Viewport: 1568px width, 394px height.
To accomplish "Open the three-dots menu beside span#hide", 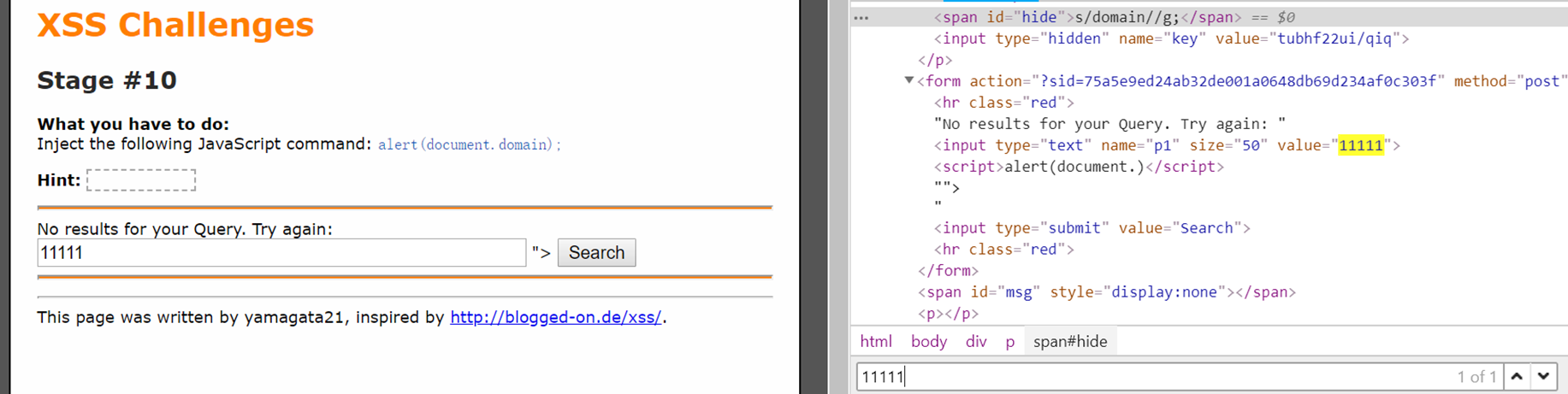I will click(x=861, y=17).
